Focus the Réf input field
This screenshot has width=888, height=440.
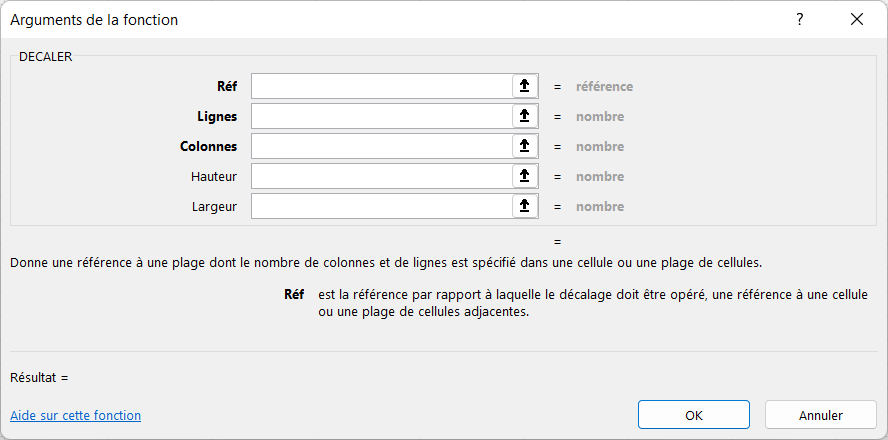(382, 86)
